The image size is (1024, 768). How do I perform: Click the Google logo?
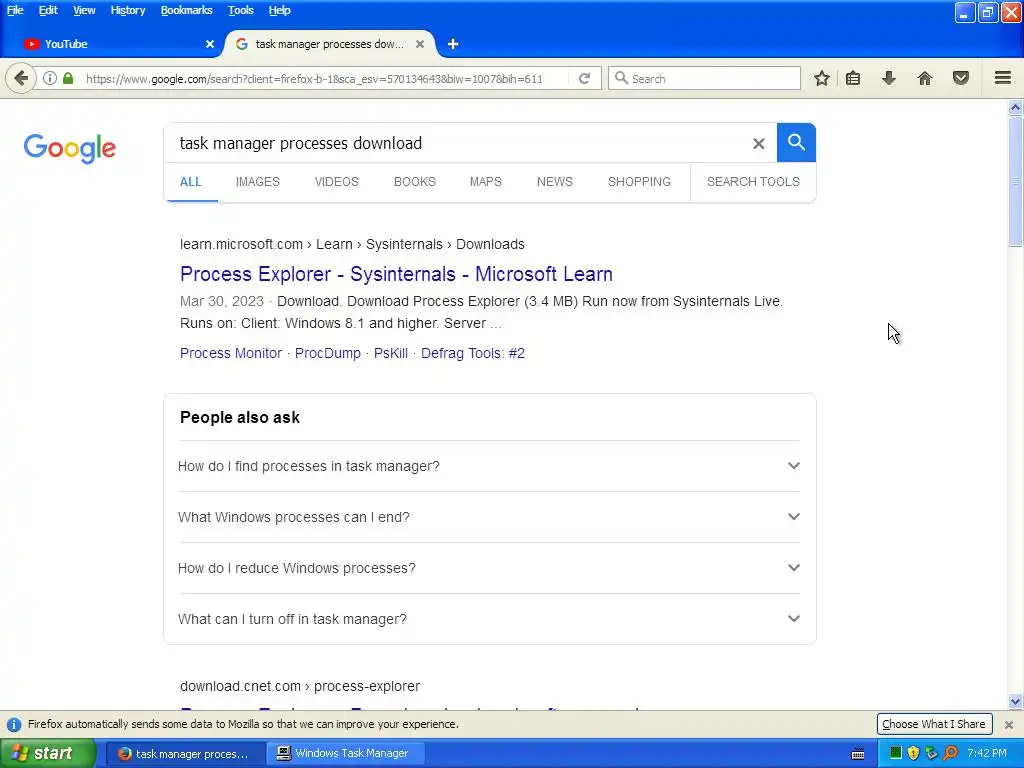pos(69,148)
